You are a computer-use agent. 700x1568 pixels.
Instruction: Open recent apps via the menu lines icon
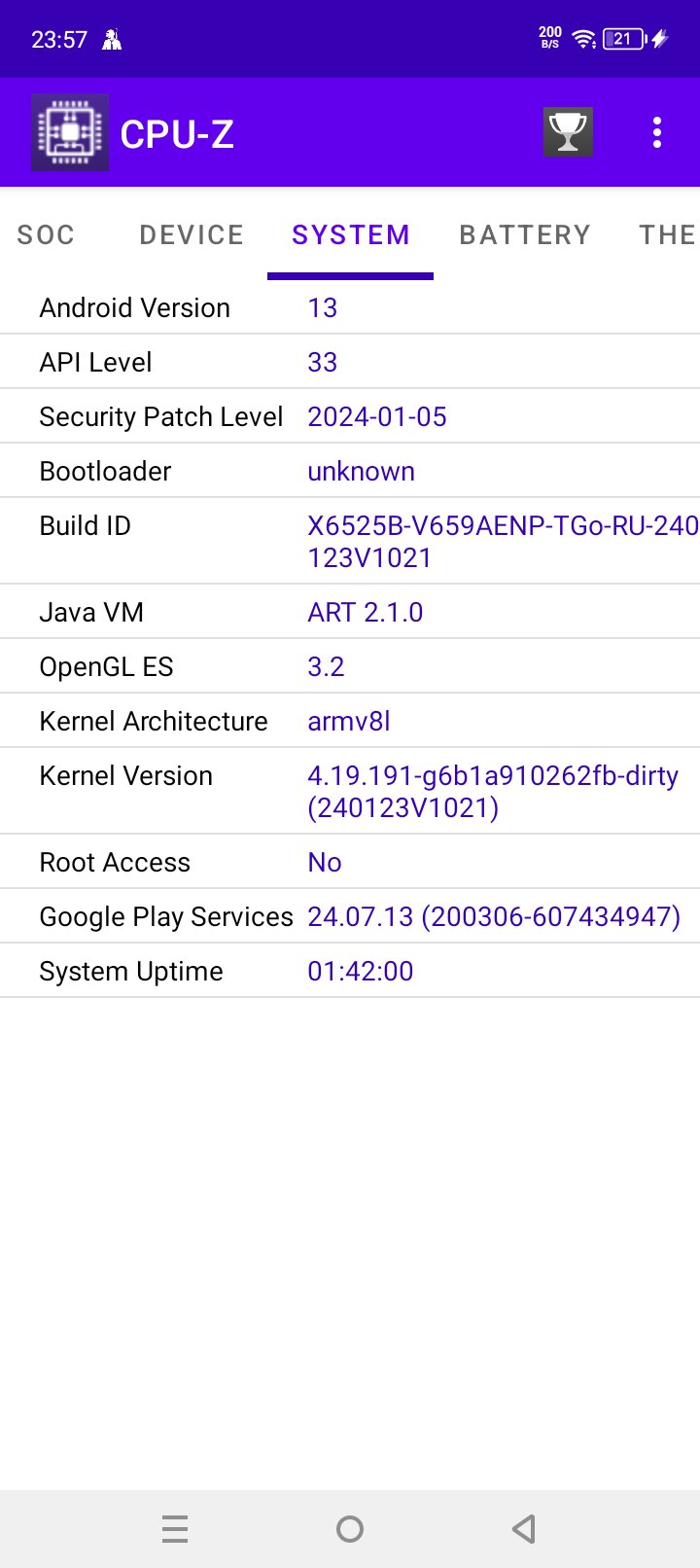[x=175, y=1529]
